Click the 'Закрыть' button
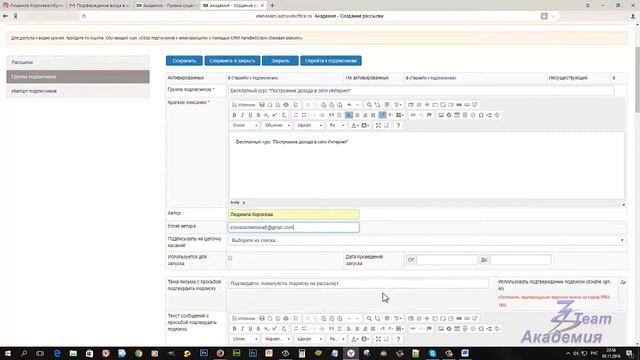640x360 pixels. [280, 61]
